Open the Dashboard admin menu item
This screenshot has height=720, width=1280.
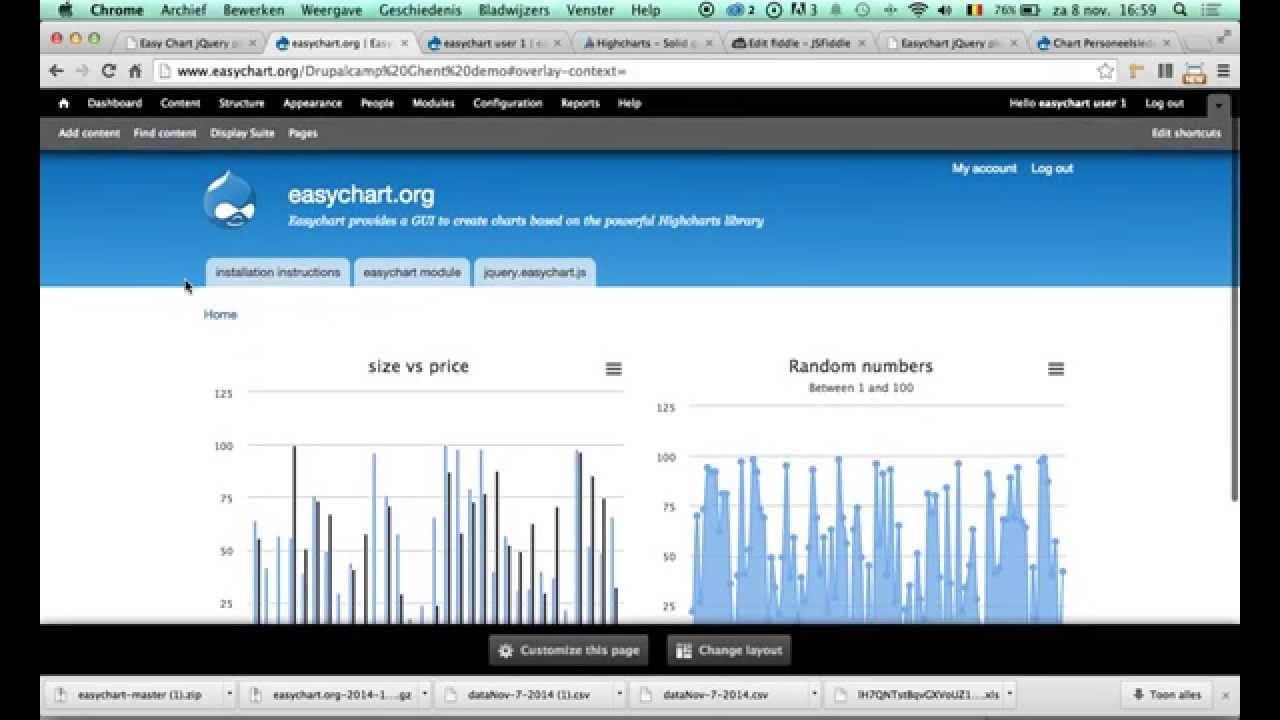tap(114, 103)
